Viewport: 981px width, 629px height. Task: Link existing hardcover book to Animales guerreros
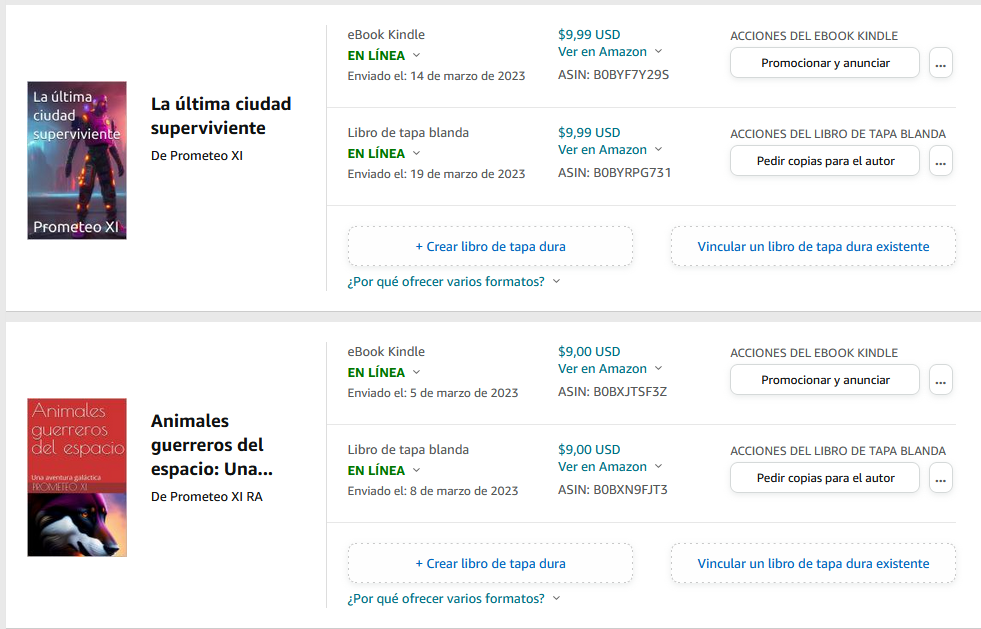(x=813, y=563)
